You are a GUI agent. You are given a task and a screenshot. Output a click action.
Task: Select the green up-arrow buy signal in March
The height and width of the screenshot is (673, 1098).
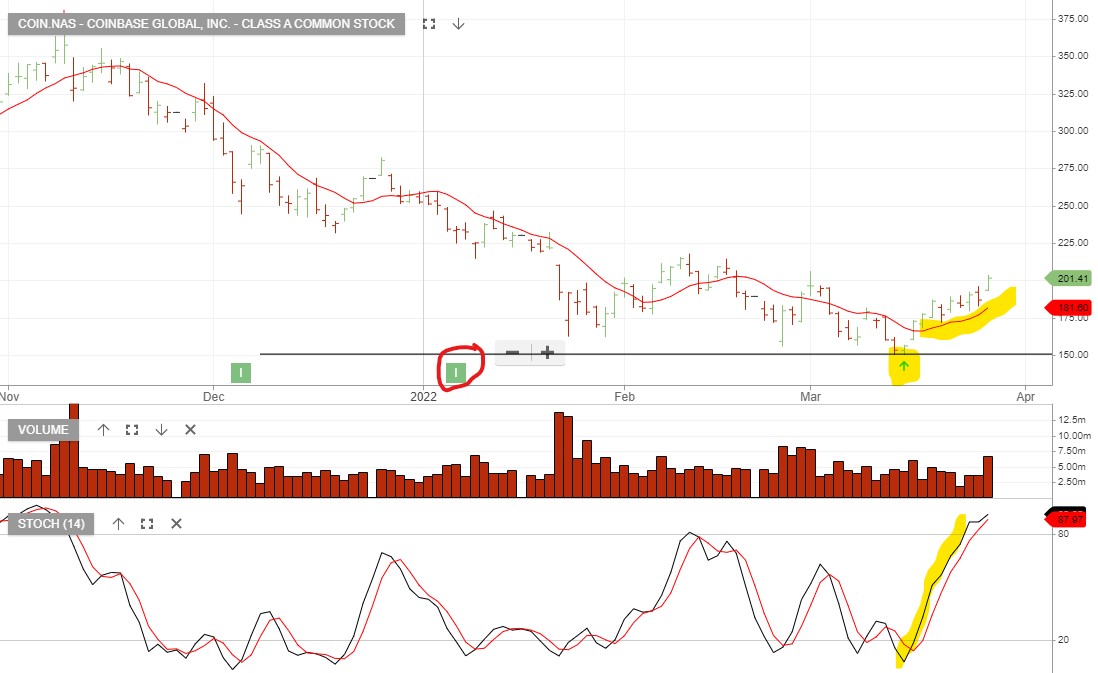[904, 367]
